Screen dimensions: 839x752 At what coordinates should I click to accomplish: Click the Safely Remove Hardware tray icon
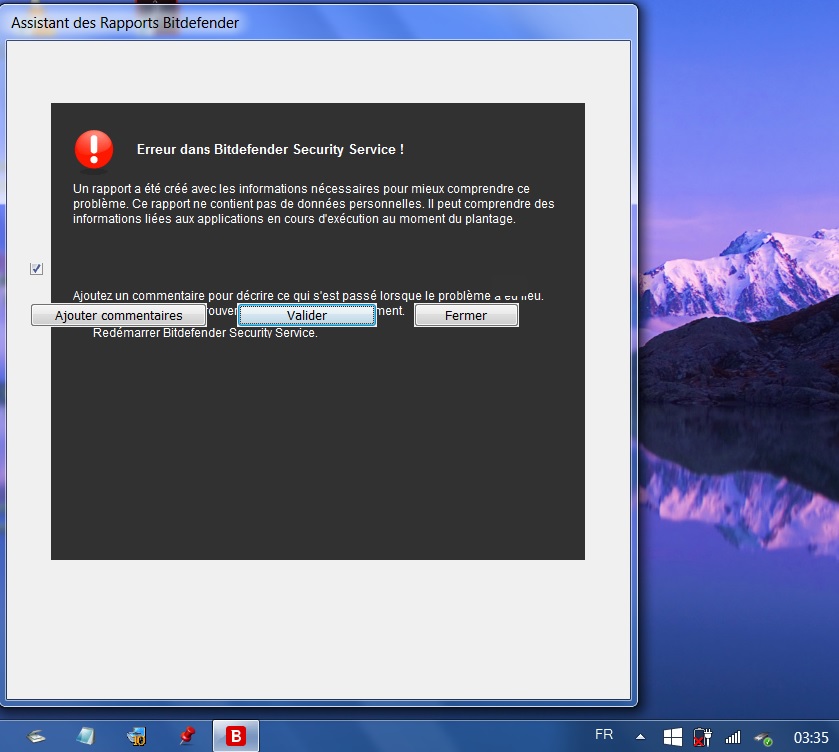pos(764,738)
